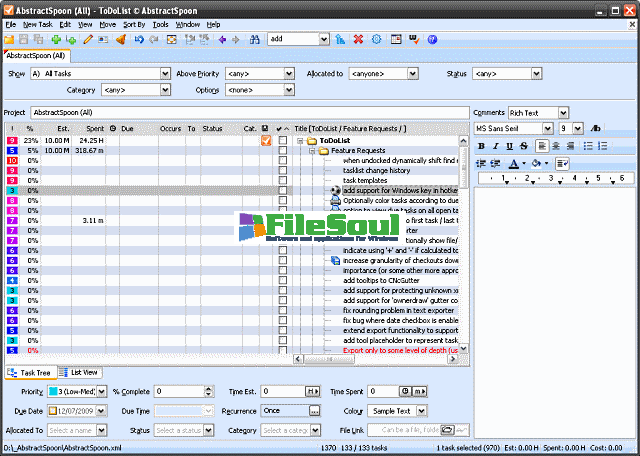
Task: Open the Status filter dropdown at top
Action: coord(536,73)
